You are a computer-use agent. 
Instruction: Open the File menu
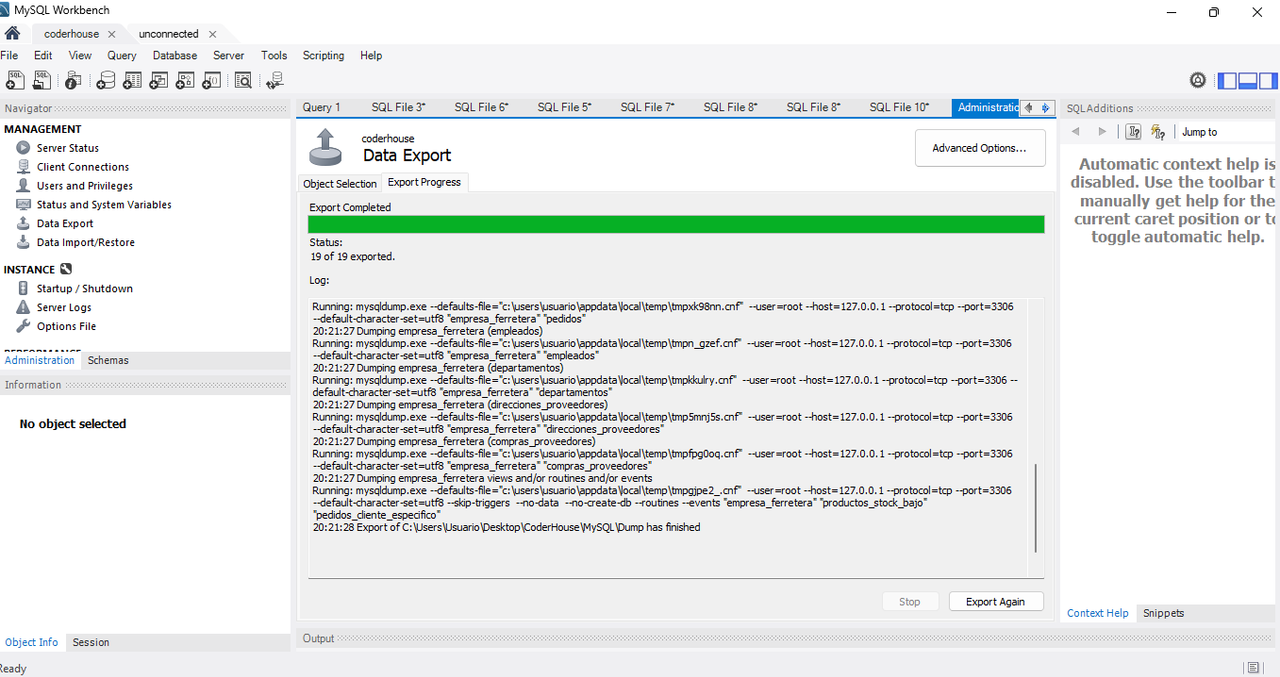(9, 56)
